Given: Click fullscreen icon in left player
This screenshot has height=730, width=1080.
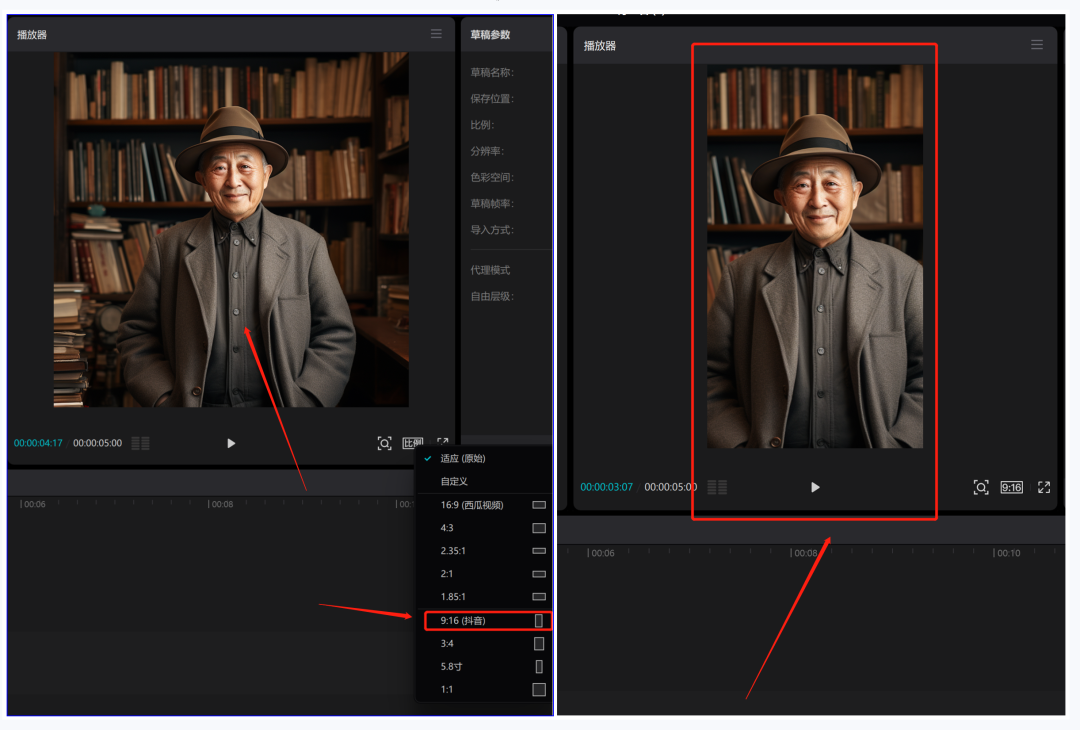Looking at the screenshot, I should click(x=443, y=443).
